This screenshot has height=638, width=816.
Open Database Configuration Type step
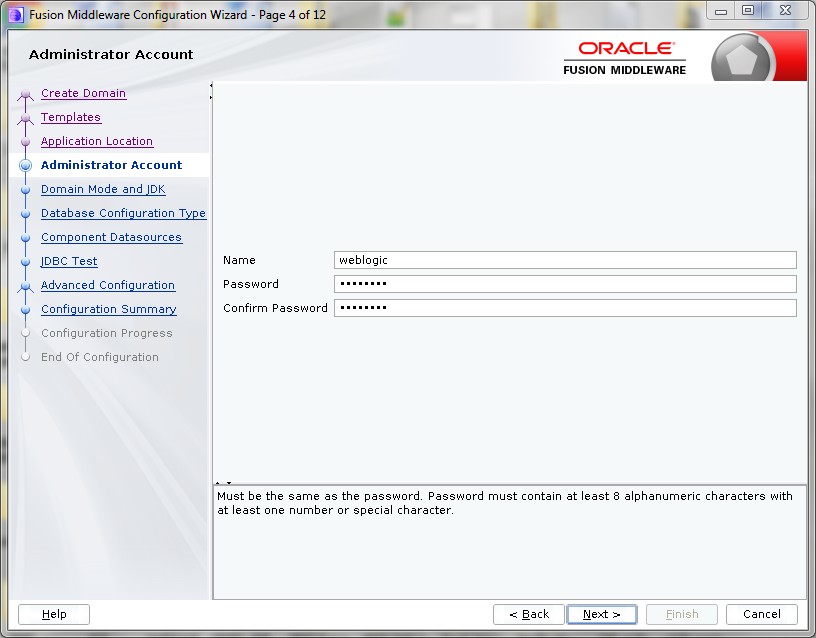pyautogui.click(x=123, y=213)
